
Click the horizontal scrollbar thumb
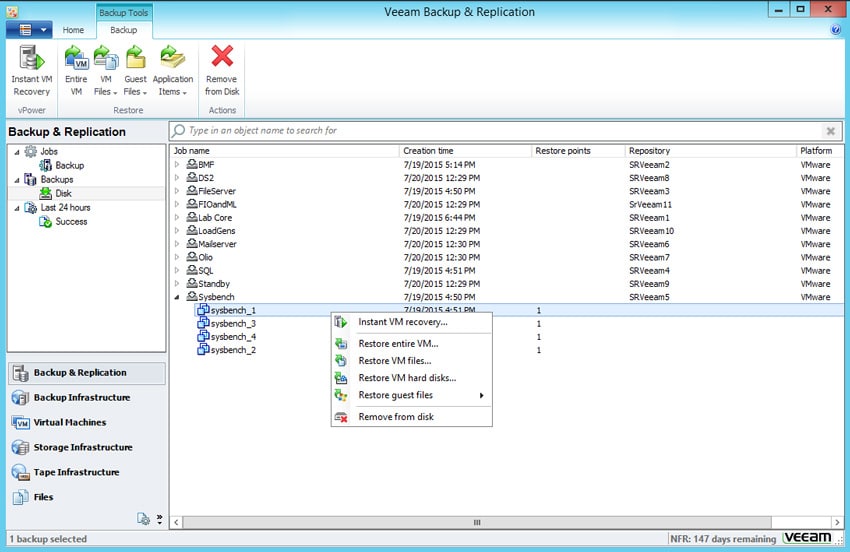pyautogui.click(x=477, y=523)
